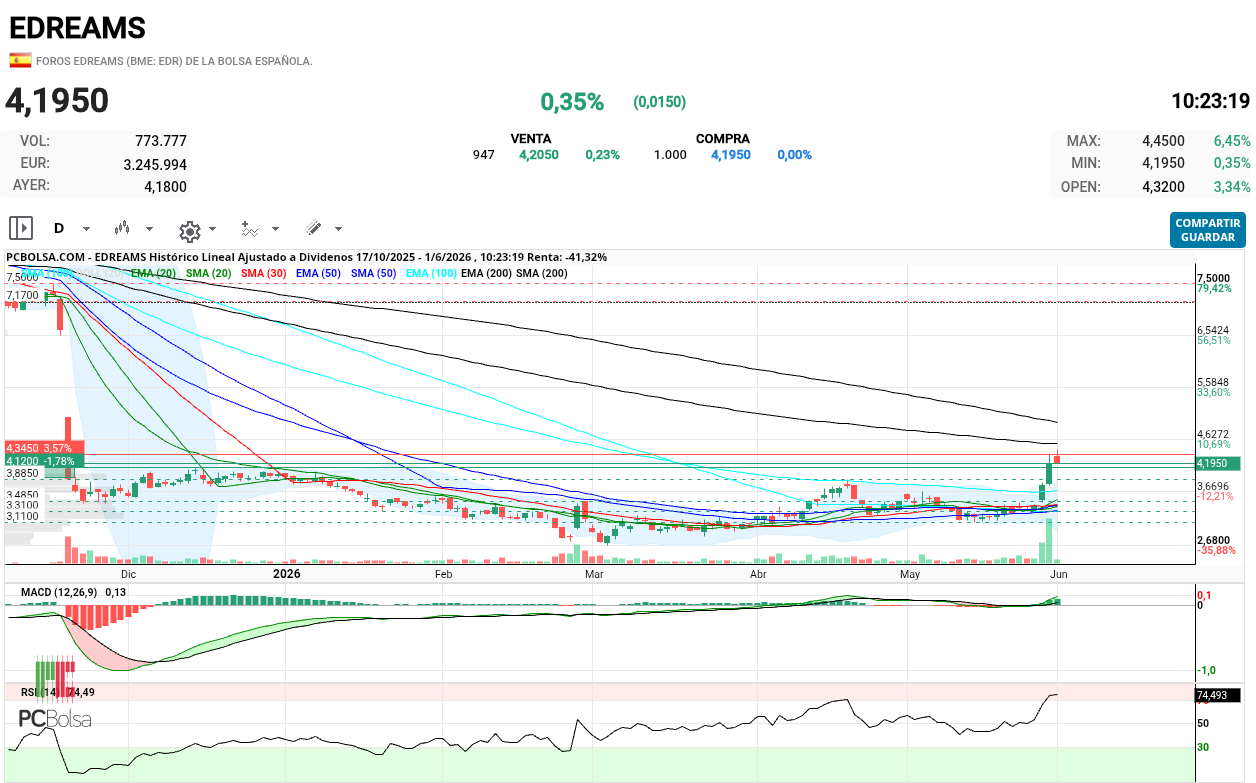Click the VENTA price 4,2050
1256x783 pixels.
click(539, 155)
